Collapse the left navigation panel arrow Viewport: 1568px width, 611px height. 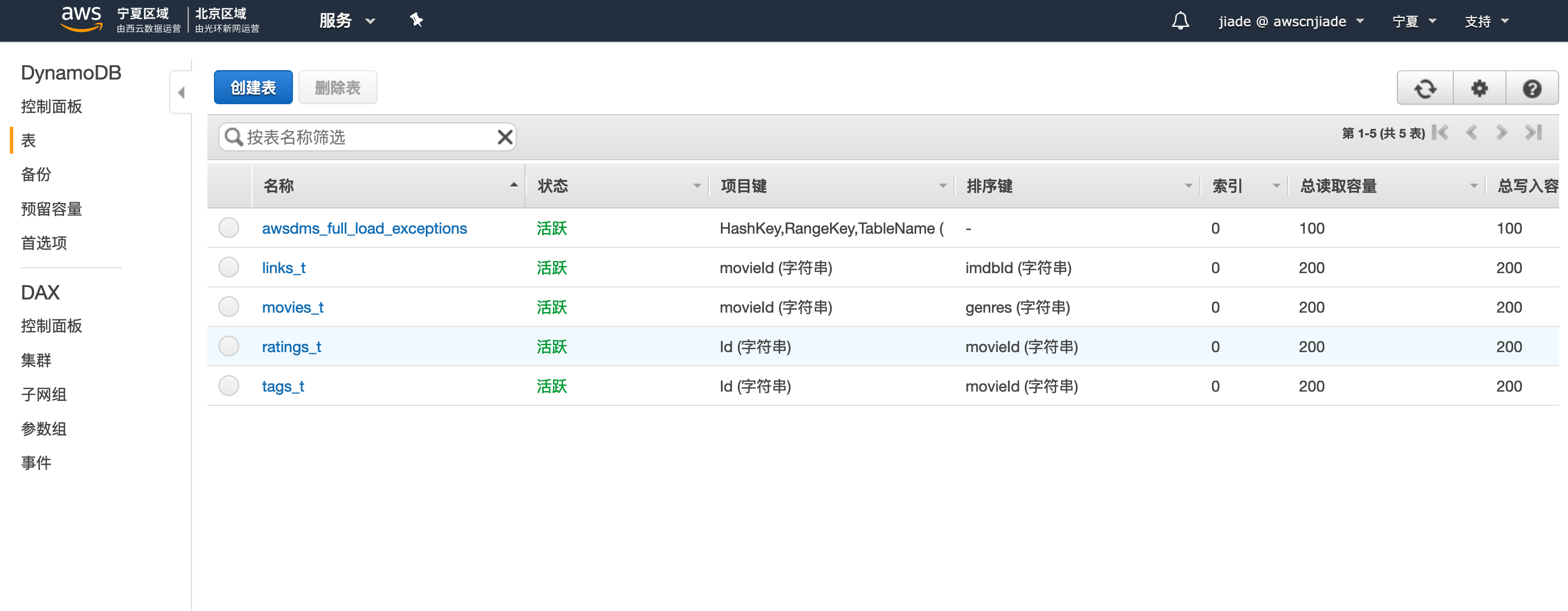pyautogui.click(x=182, y=93)
